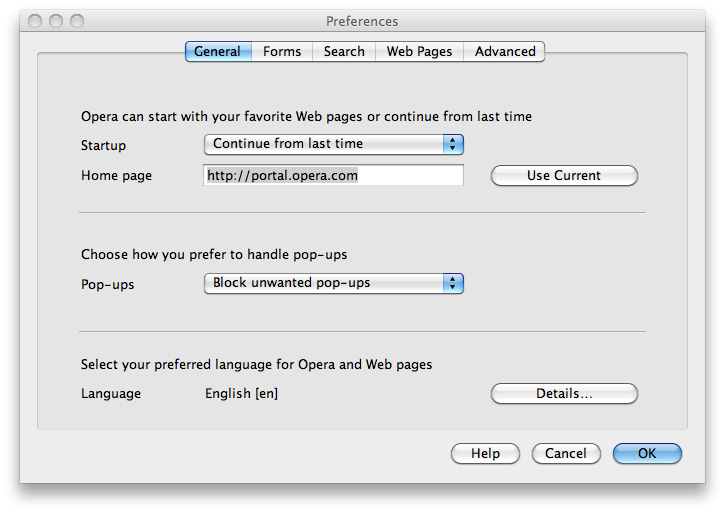Screen dimensions: 725x513
Task: Click the Preferences title bar text
Action: pyautogui.click(x=362, y=21)
